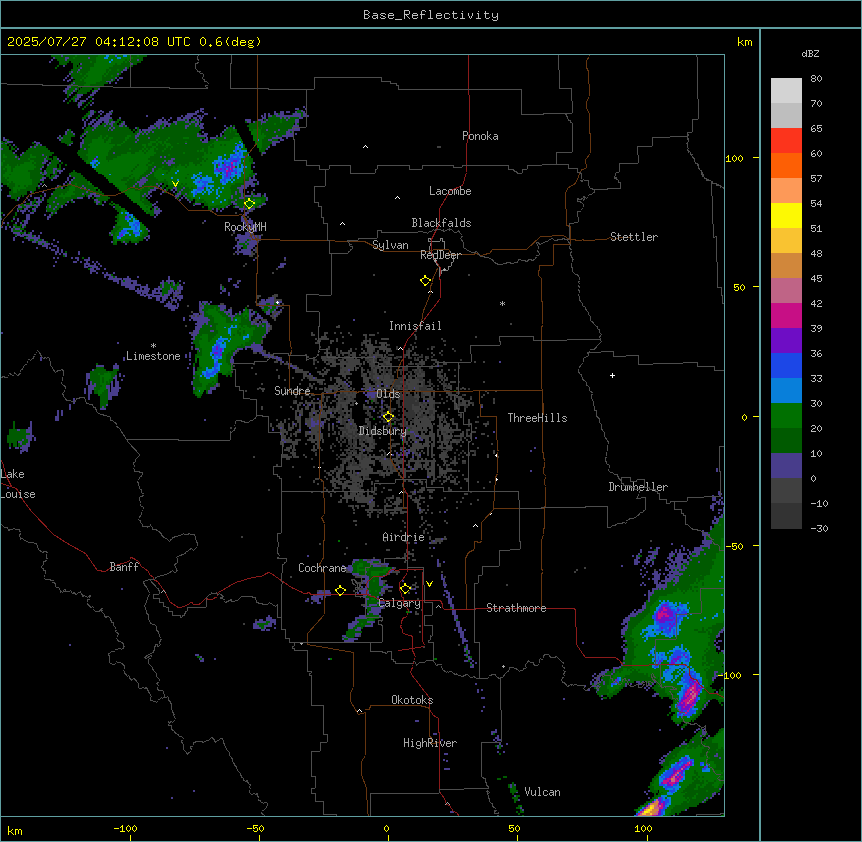Click the Innisfail city label

coord(415,326)
